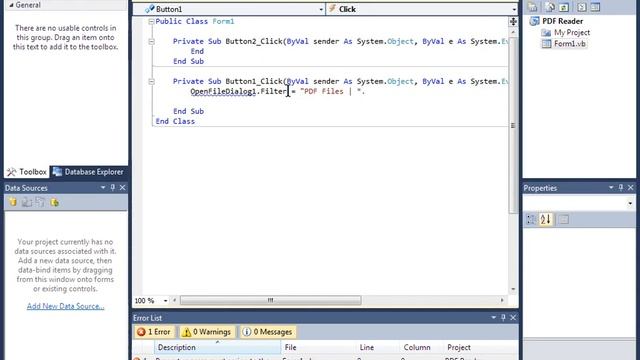
Task: Pin the Properties panel
Action: click(621, 188)
